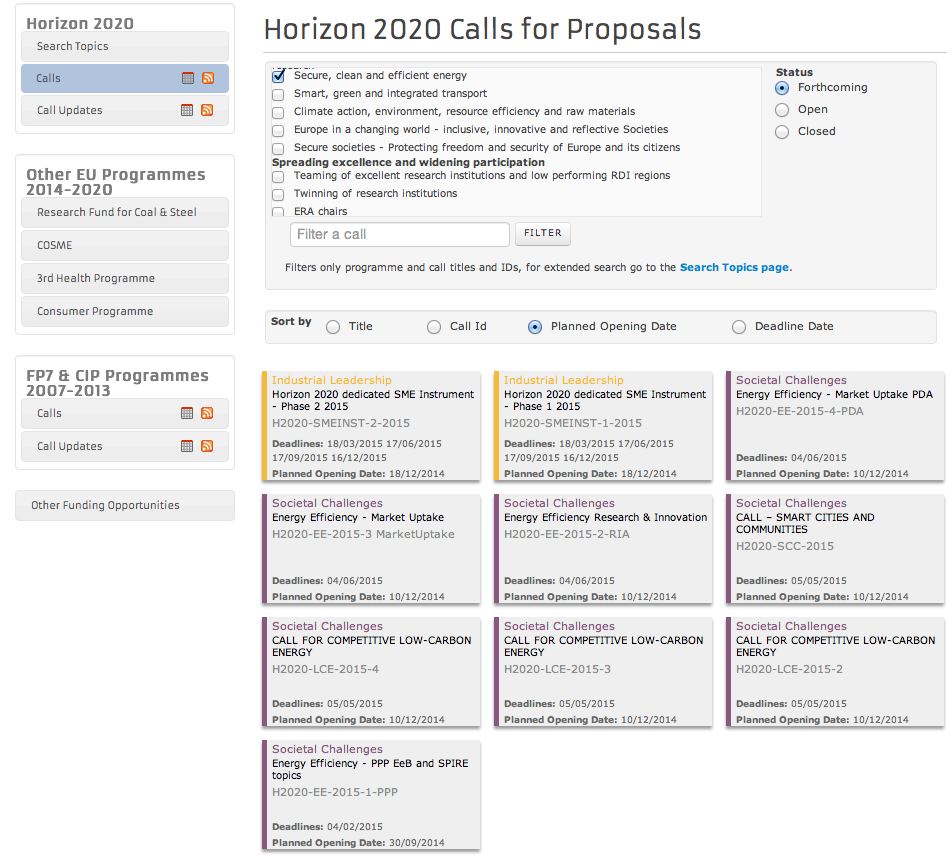Click RSS icon in FP7 Call Updates row
Viewport: 952px width, 857px height.
coord(207,446)
